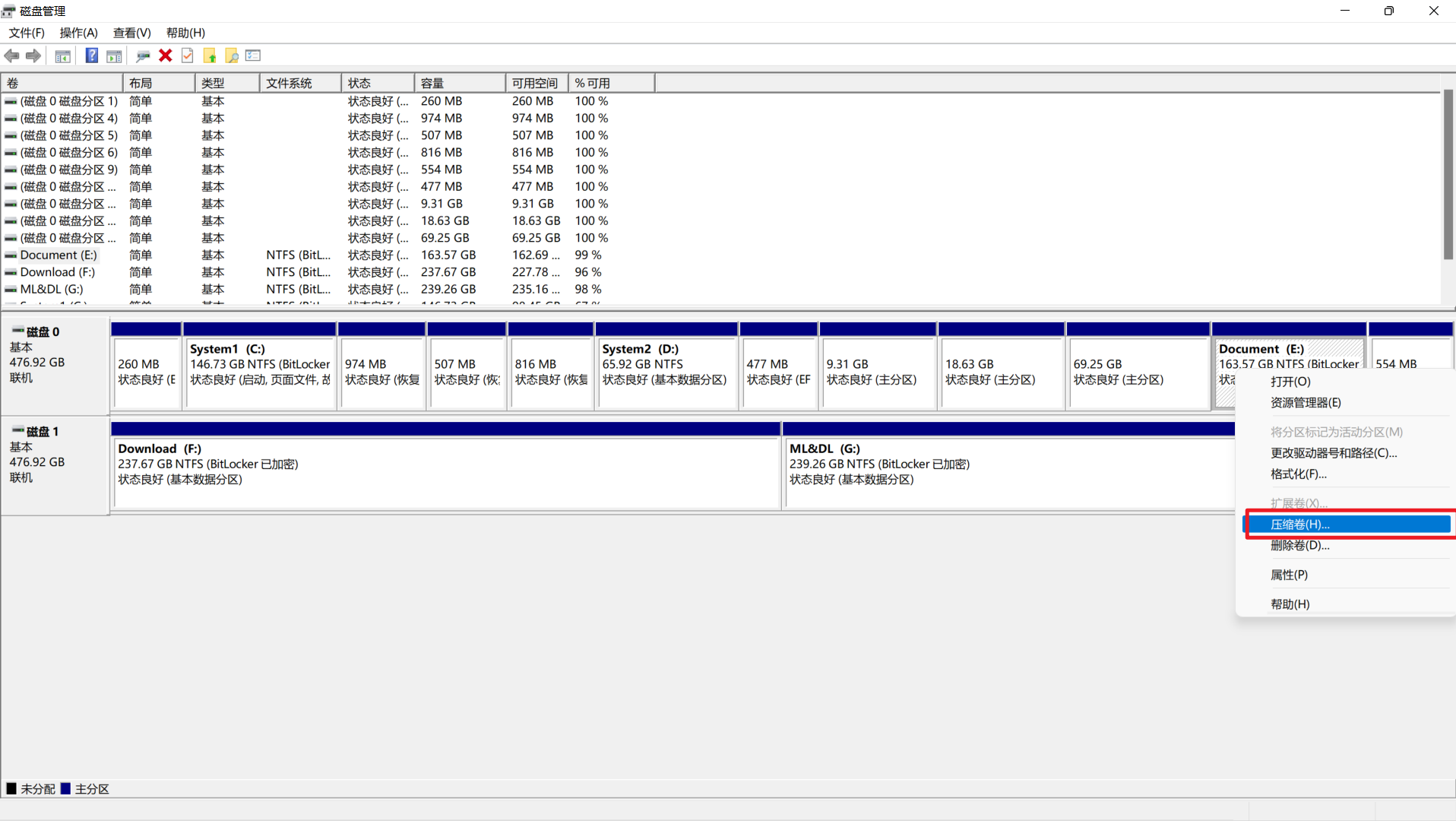The width and height of the screenshot is (1456, 821).
Task: Select the 磁盘 0 磁盘分区 4 row
Action: tap(327, 119)
